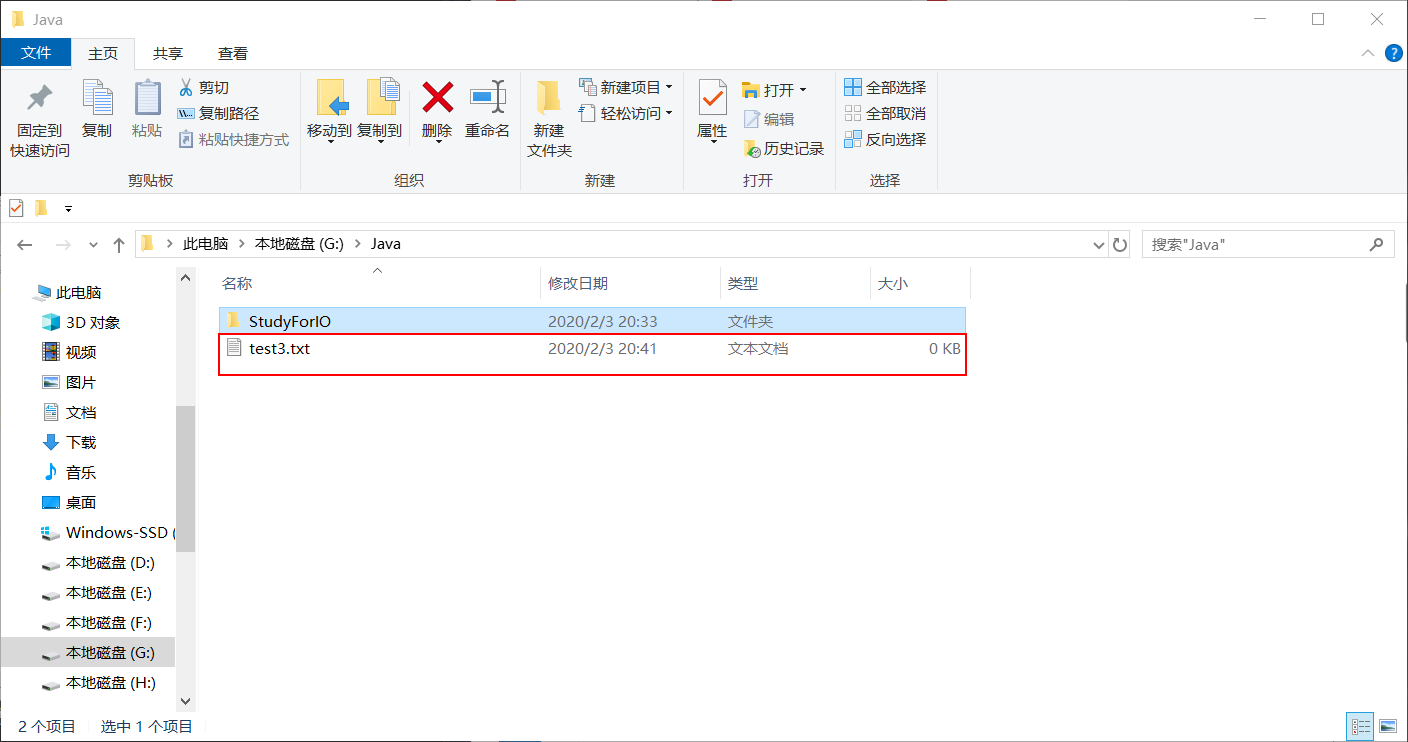
Task: Go back to previous folder
Action: click(25, 244)
